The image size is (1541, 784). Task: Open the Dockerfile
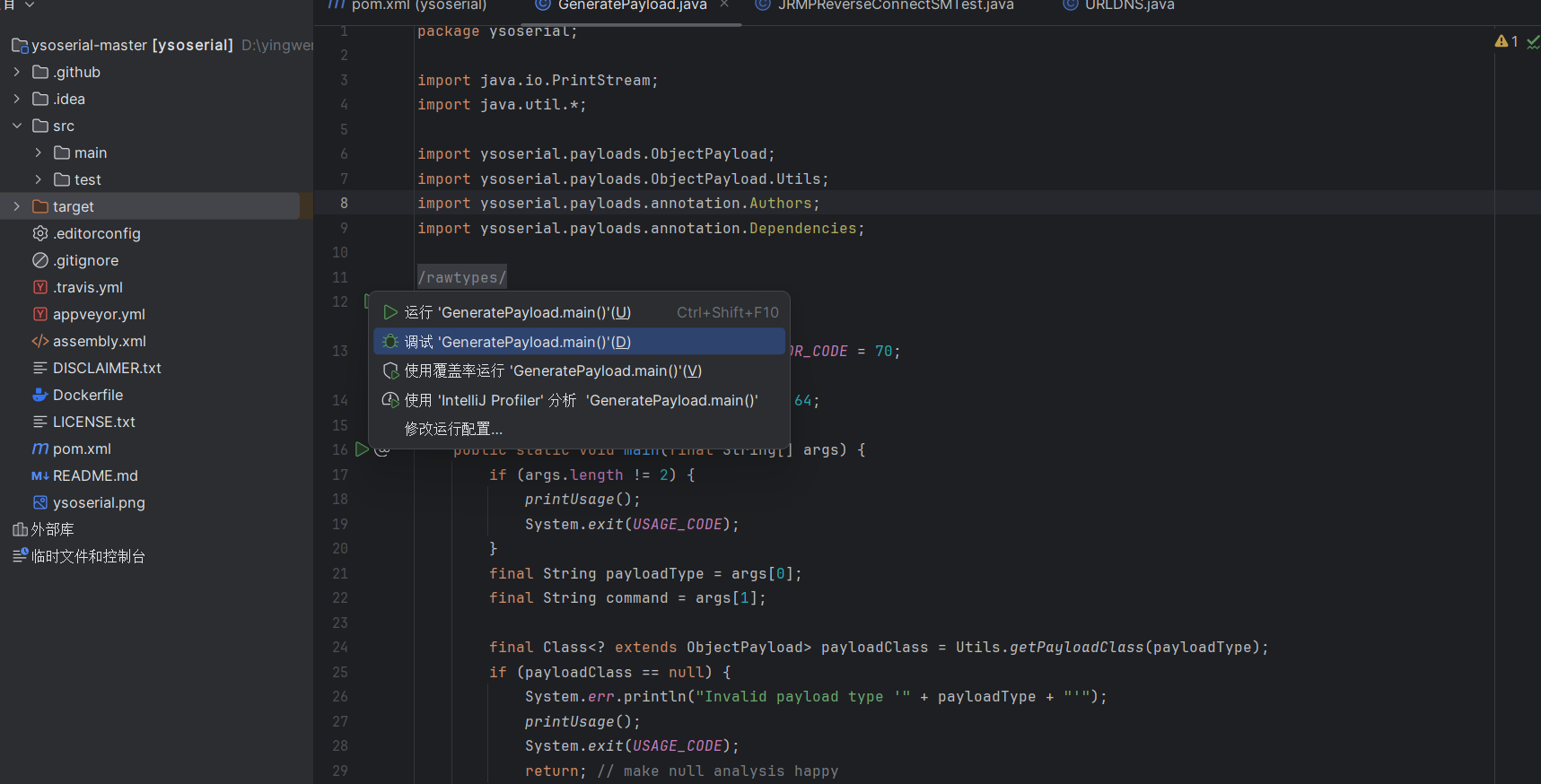[x=88, y=395]
